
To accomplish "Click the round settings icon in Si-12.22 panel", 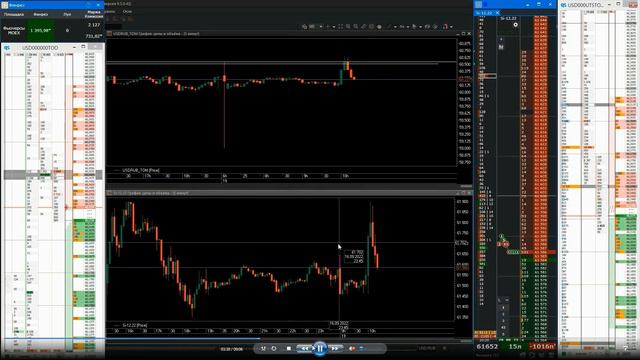I will tap(516, 25).
